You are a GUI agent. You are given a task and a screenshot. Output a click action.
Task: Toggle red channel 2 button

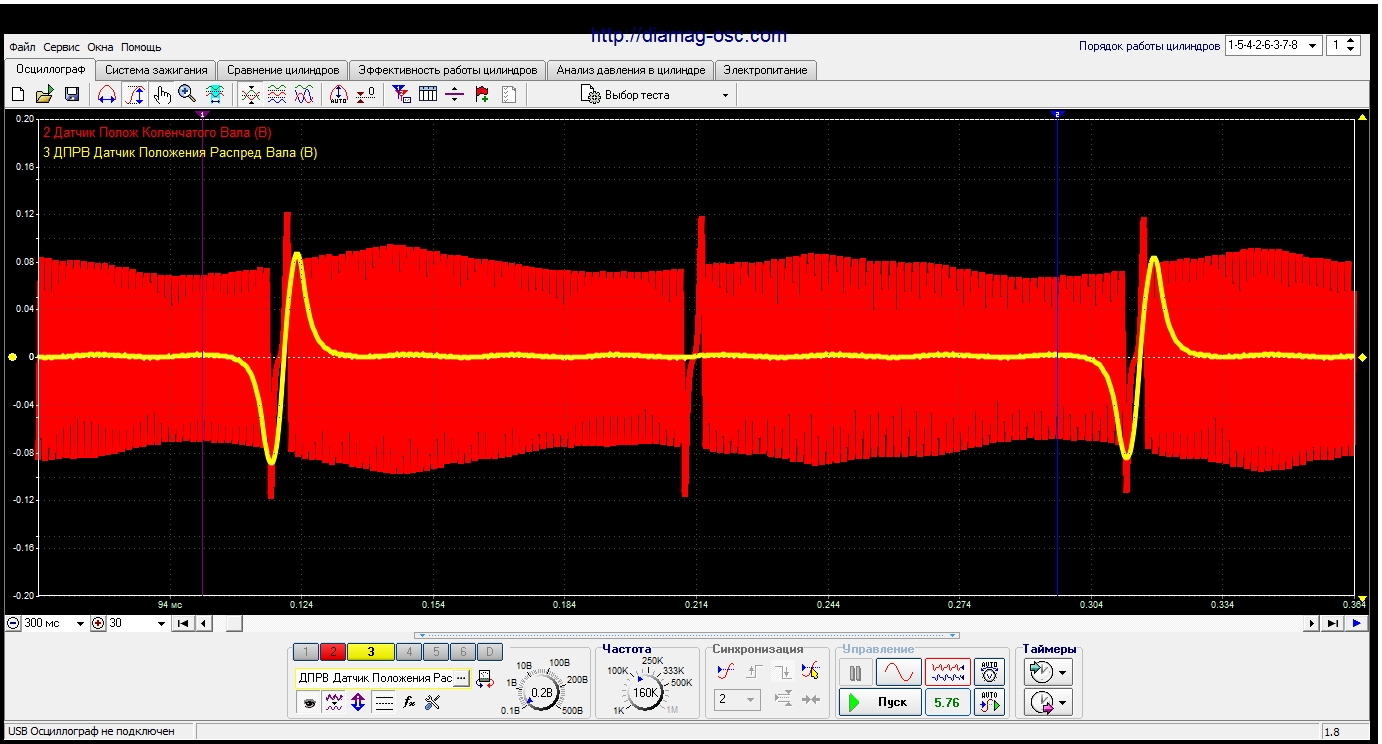pos(333,652)
